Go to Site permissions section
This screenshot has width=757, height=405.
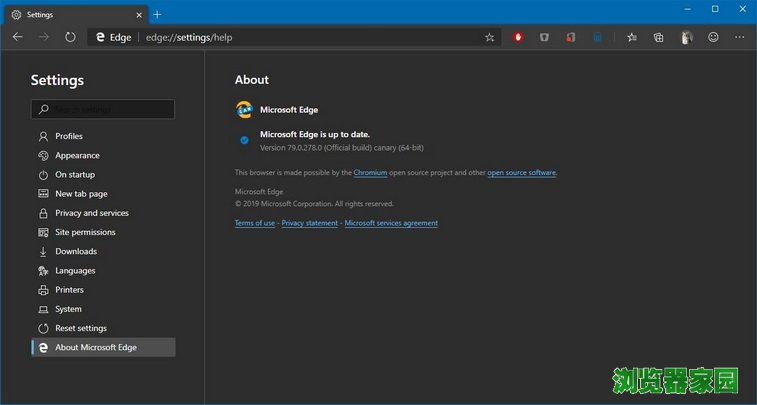tap(85, 232)
